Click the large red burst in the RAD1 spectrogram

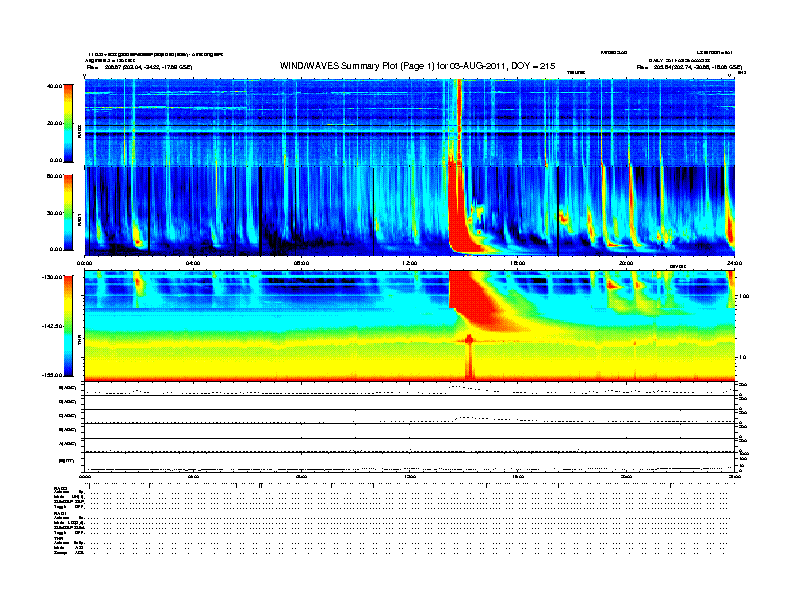coord(459,212)
